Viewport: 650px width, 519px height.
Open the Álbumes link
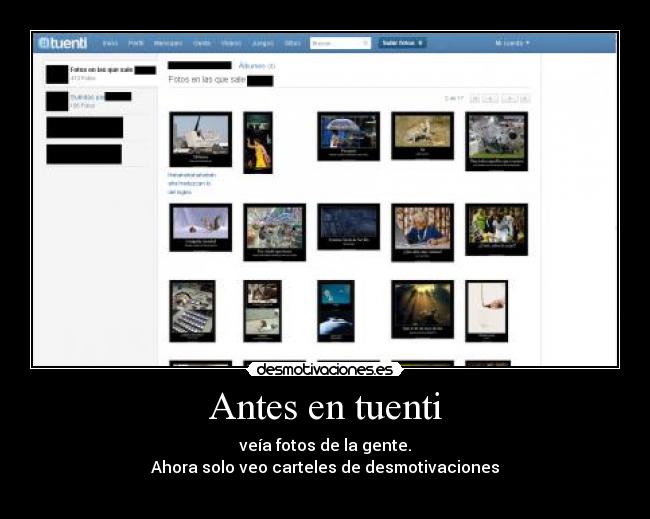point(257,66)
